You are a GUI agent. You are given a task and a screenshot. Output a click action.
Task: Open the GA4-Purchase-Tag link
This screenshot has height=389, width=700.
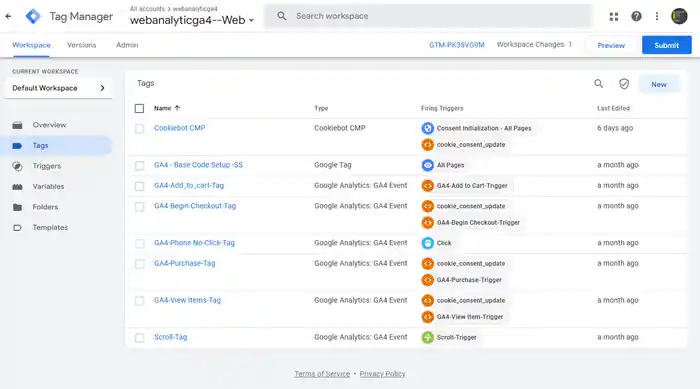click(x=184, y=264)
